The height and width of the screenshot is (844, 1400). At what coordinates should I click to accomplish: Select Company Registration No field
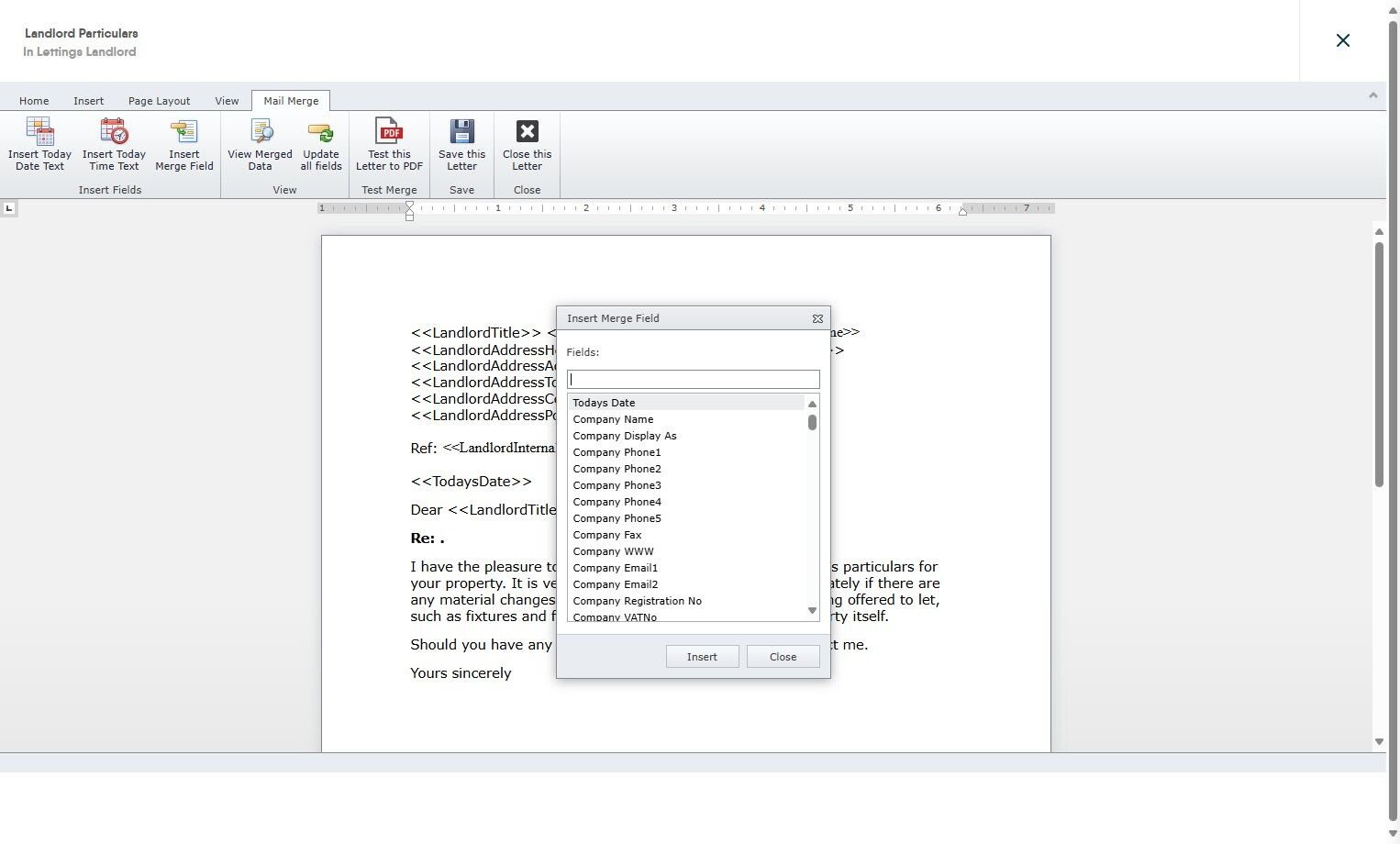pyautogui.click(x=685, y=601)
